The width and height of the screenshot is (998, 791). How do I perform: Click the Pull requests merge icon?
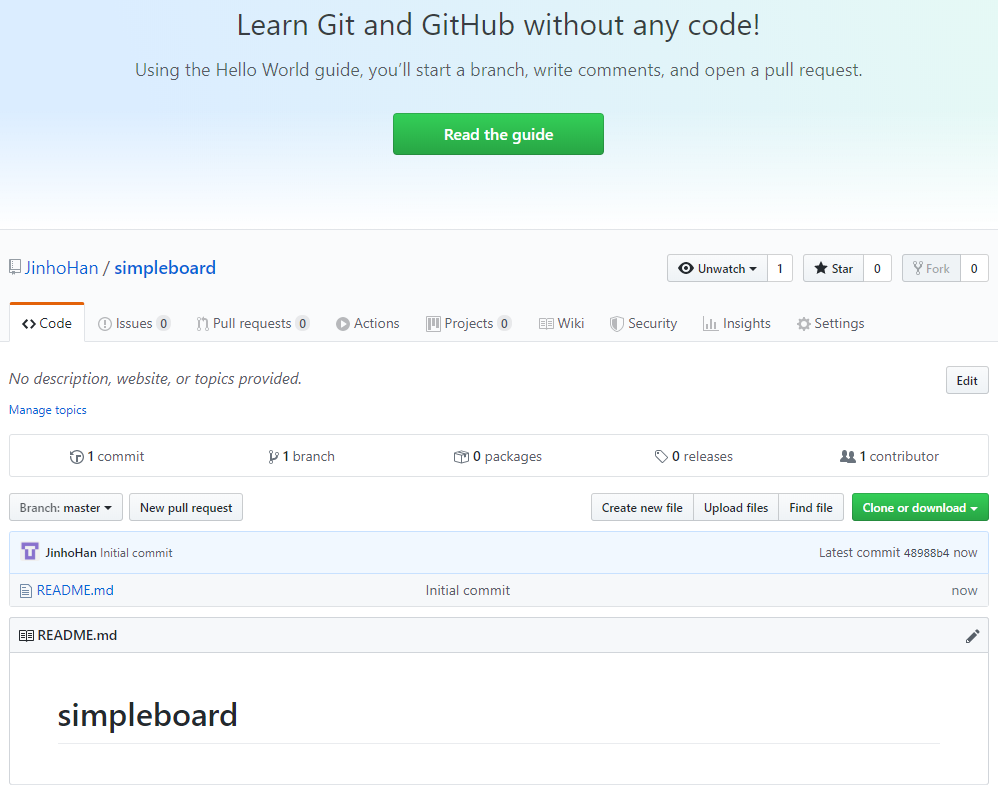pos(202,324)
